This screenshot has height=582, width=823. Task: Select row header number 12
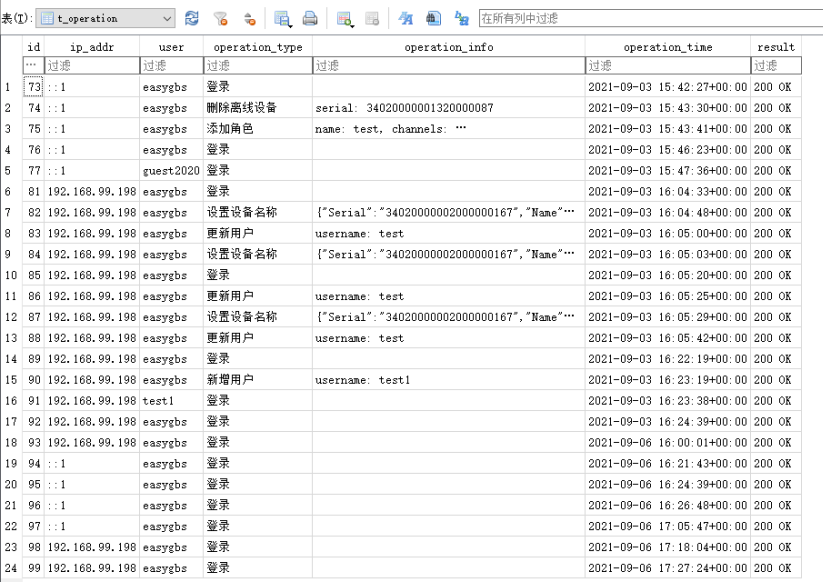(x=11, y=317)
